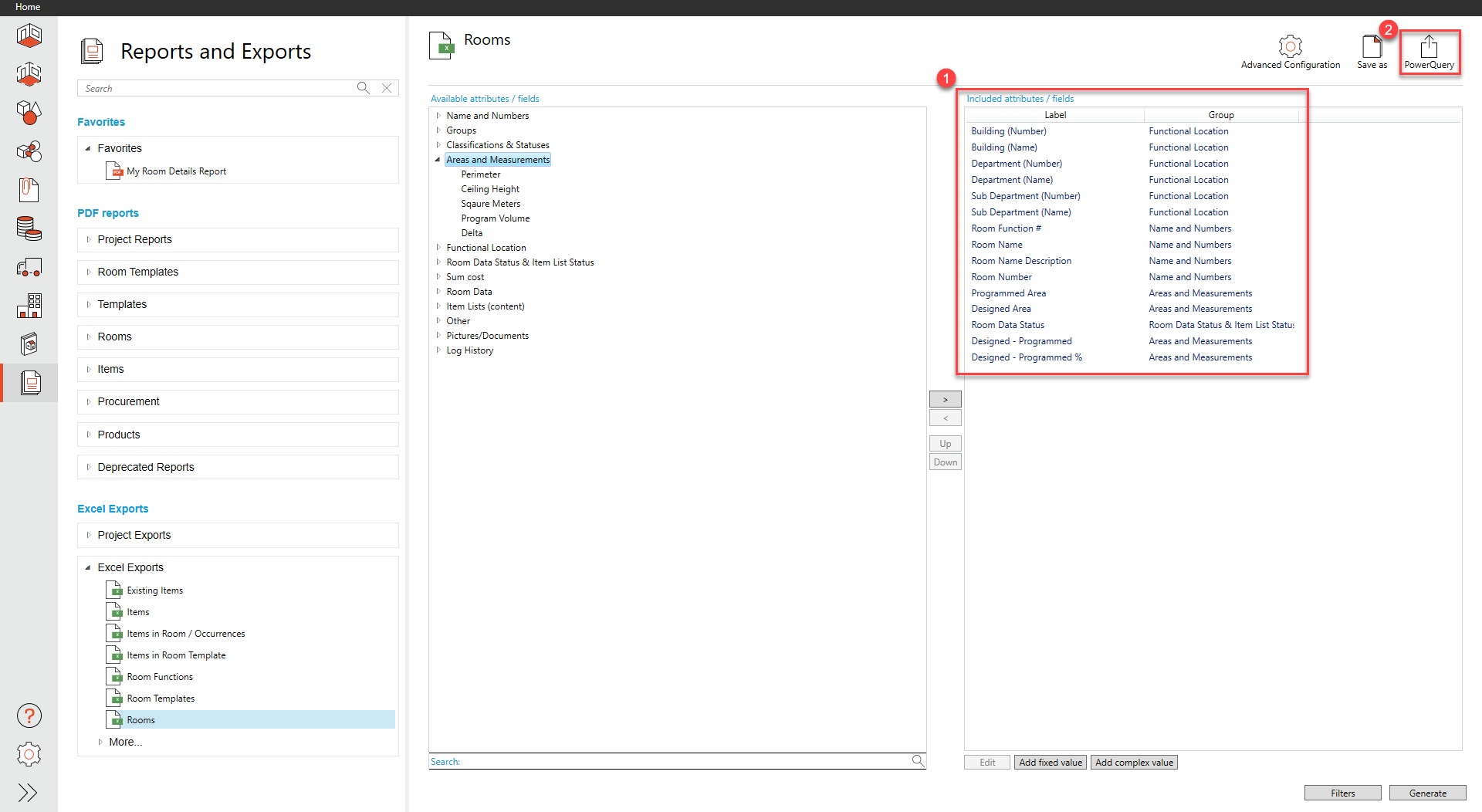
Task: Click the magnifier icon in Reports search
Action: 363,88
